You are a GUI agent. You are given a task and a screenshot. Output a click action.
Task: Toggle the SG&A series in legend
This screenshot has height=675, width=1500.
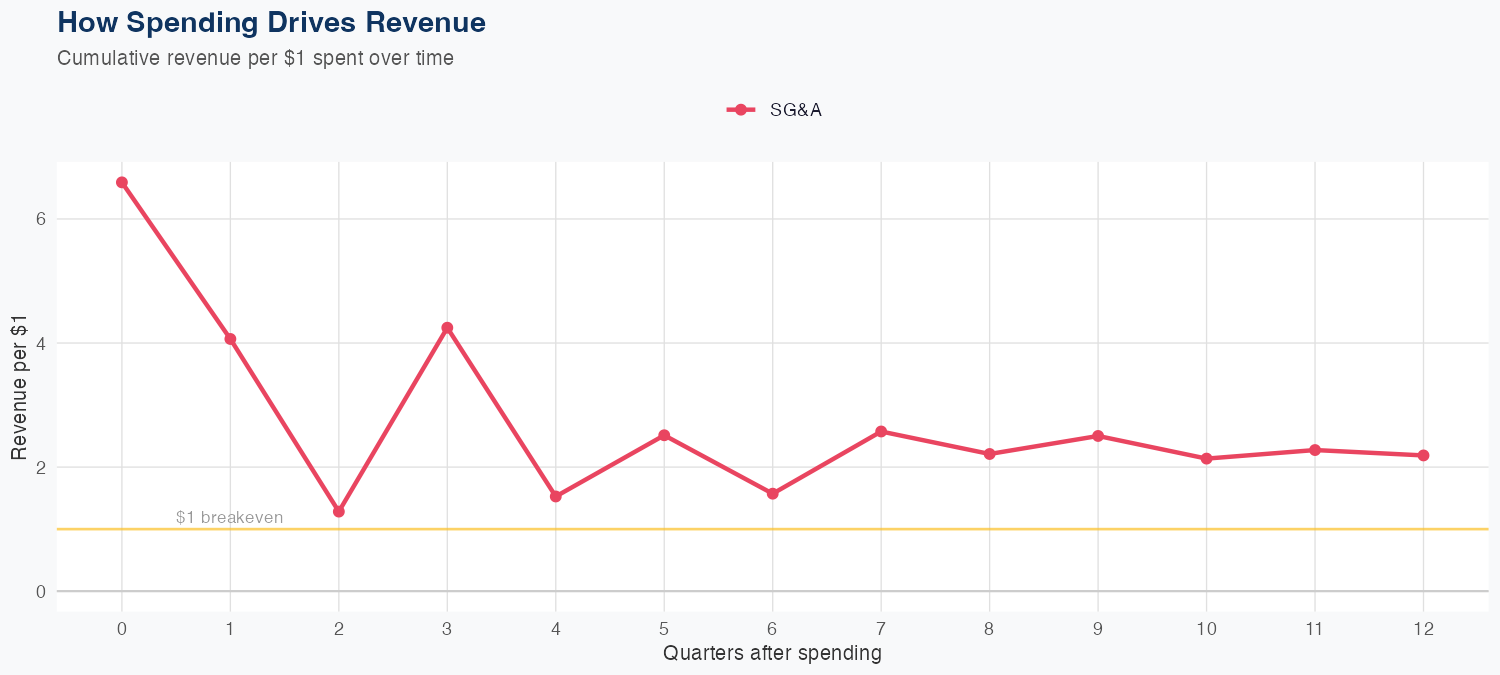pos(795,110)
